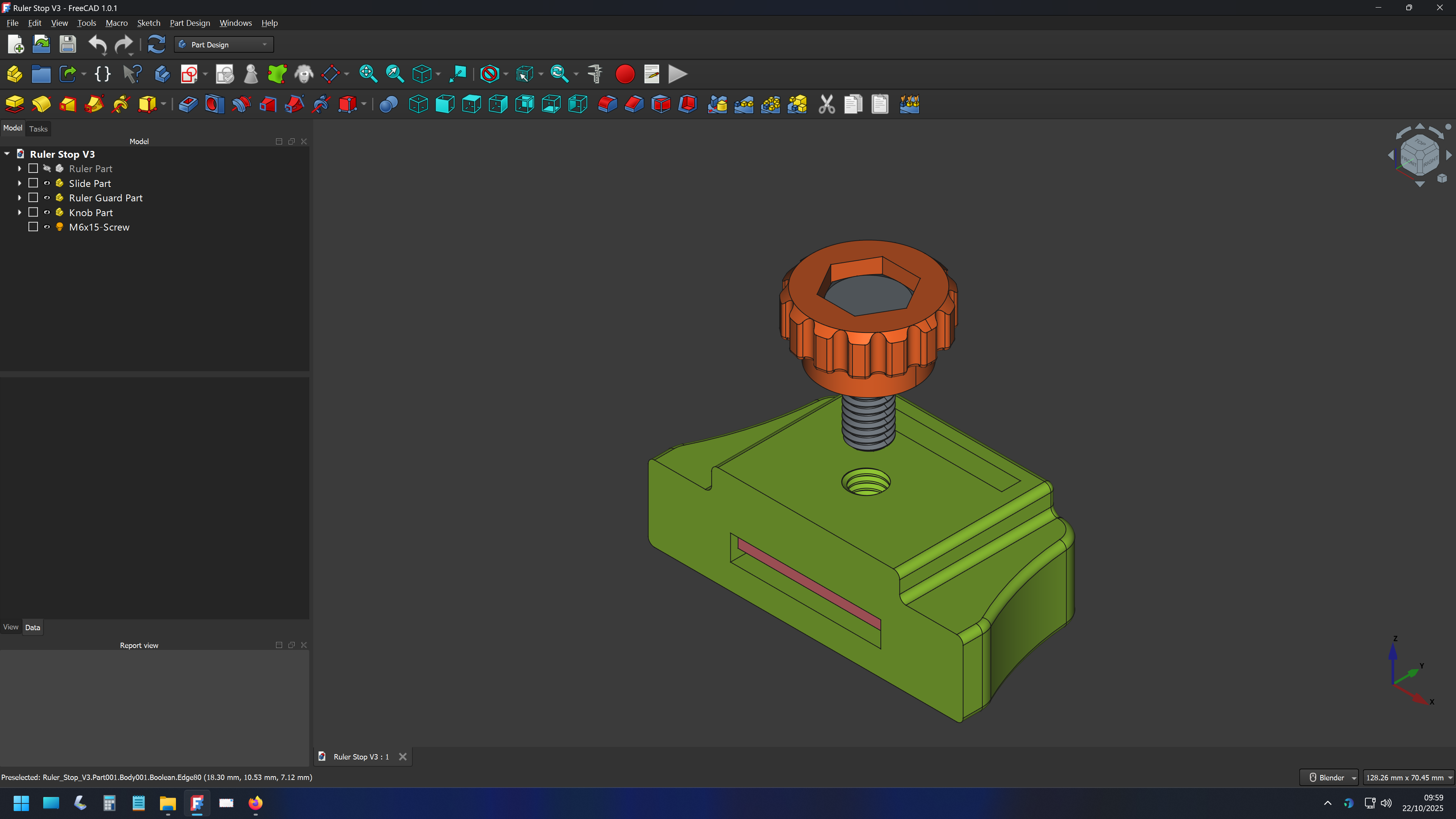Choose the Pocket tool icon
This screenshot has width=1456, height=819.
(188, 104)
